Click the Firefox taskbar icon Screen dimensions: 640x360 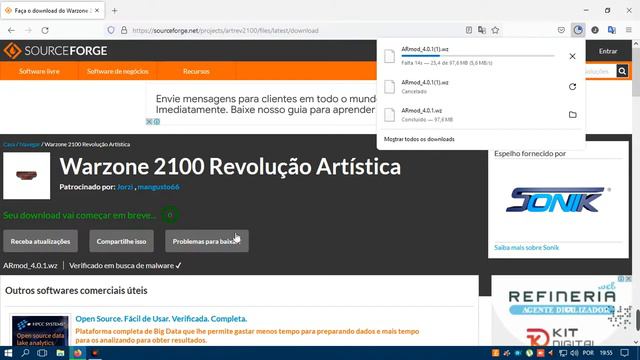[78, 353]
